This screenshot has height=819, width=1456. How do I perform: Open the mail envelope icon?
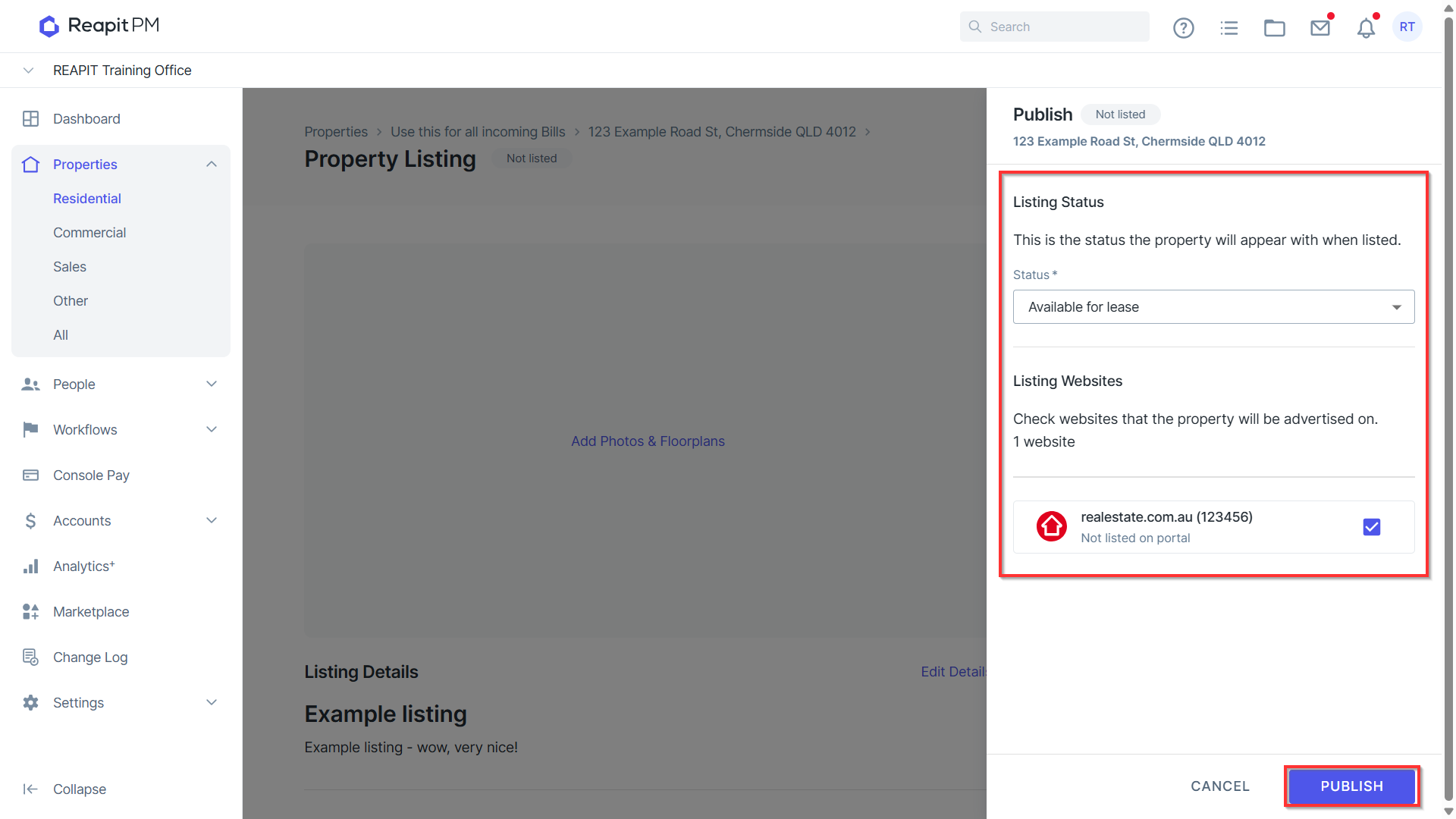[1320, 28]
